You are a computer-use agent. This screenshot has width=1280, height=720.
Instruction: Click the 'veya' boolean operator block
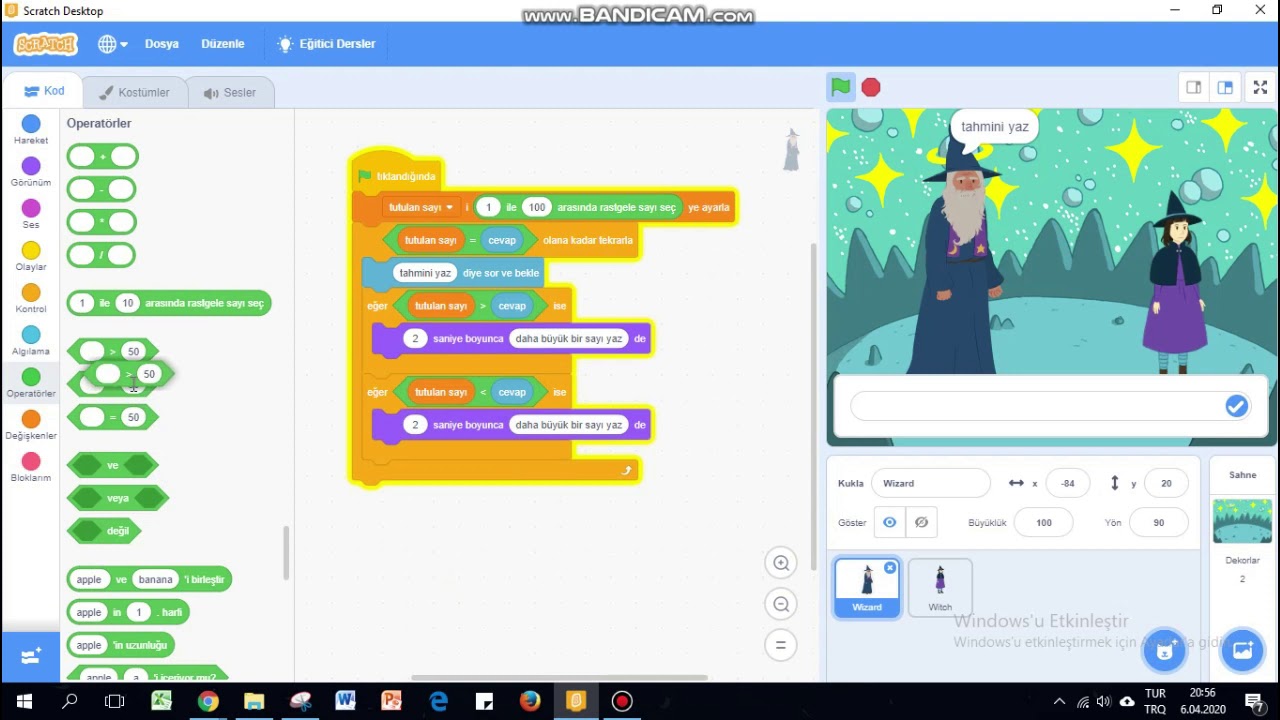click(x=118, y=498)
